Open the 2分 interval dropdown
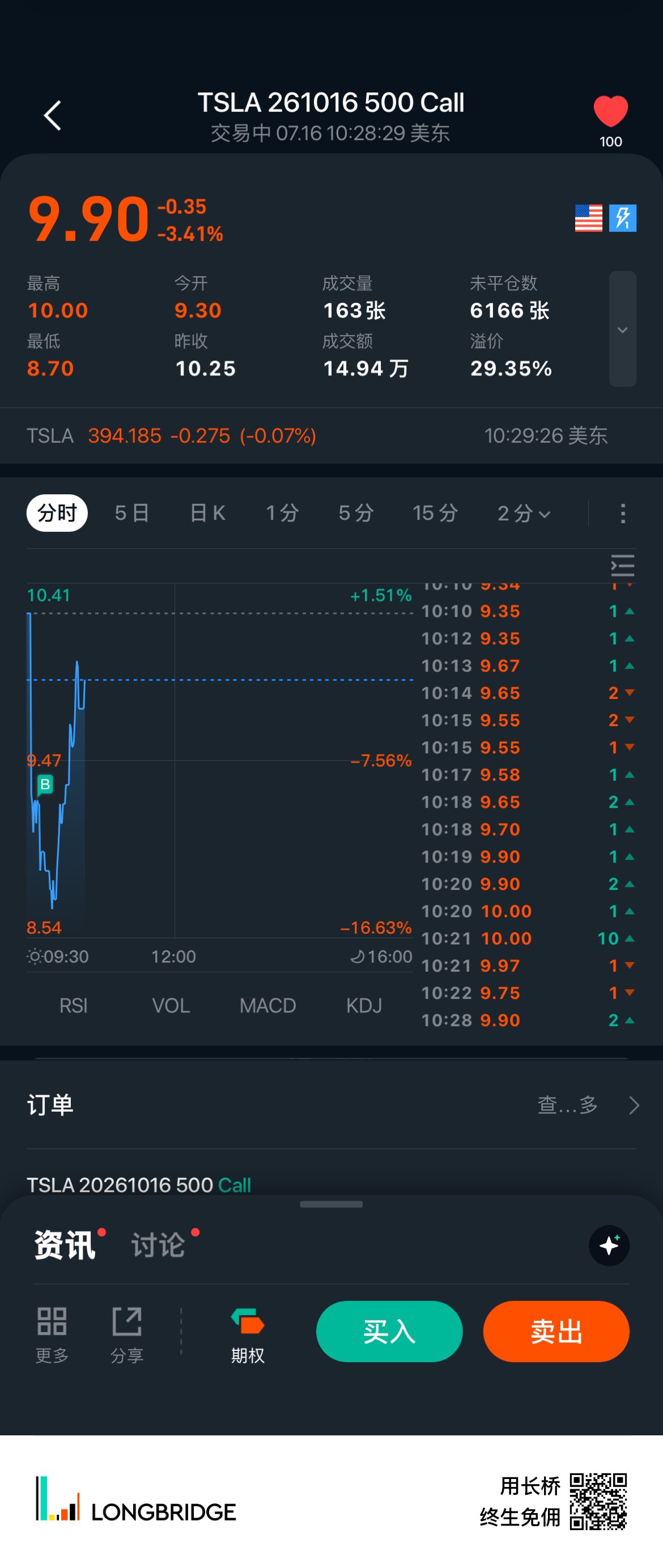Viewport: 663px width, 1568px height. [x=524, y=513]
